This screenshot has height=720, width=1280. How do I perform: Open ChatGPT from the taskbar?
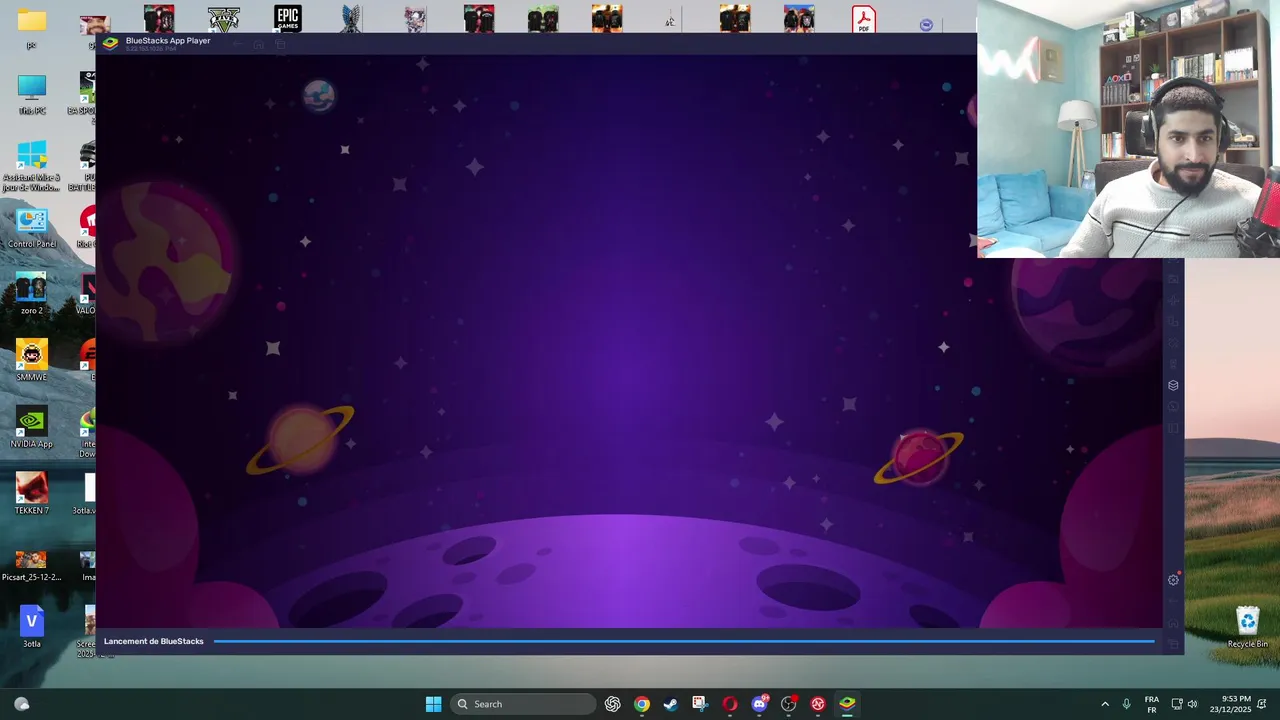click(613, 704)
